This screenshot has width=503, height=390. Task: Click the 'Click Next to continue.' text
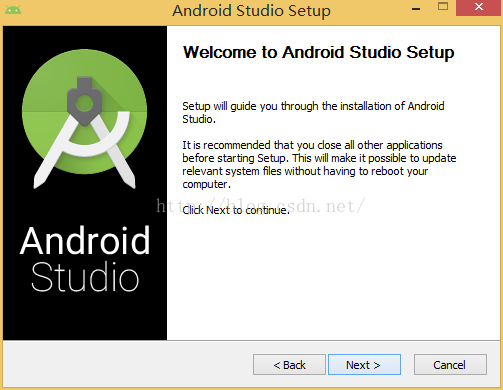236,210
